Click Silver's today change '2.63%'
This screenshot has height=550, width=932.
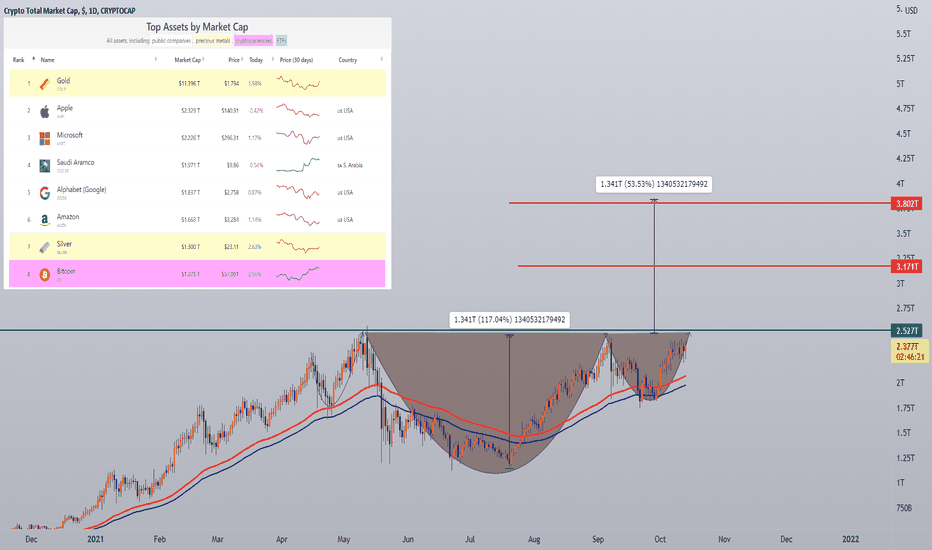(255, 247)
